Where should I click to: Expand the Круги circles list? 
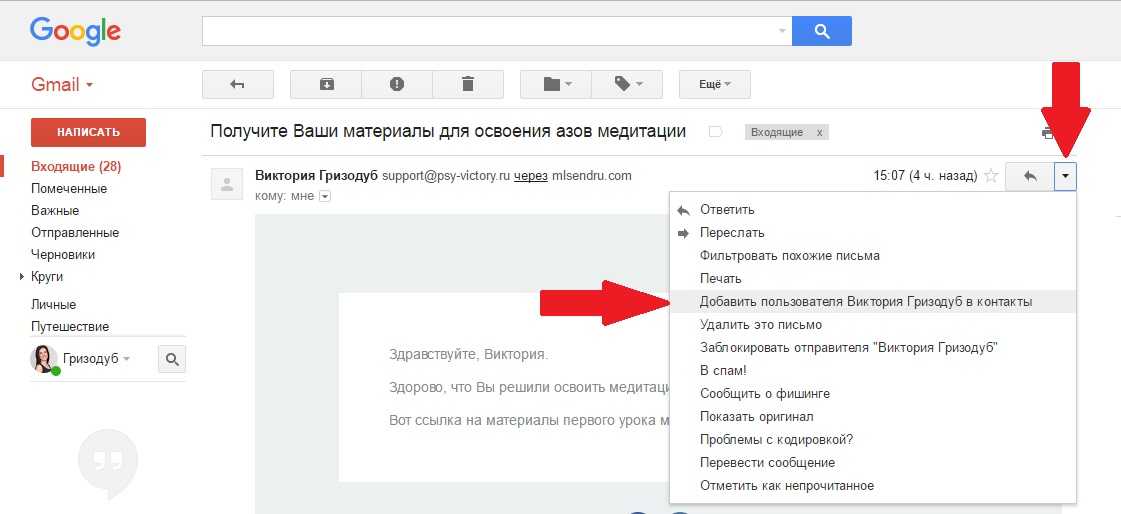(x=22, y=277)
